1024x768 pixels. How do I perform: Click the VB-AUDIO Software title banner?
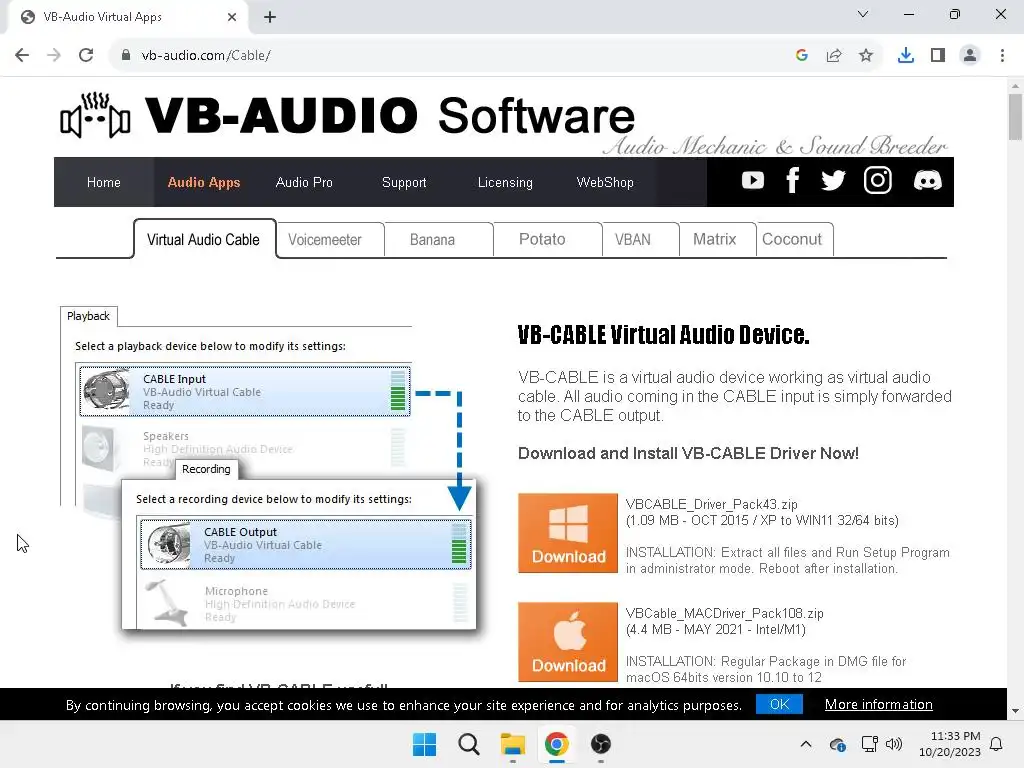389,116
